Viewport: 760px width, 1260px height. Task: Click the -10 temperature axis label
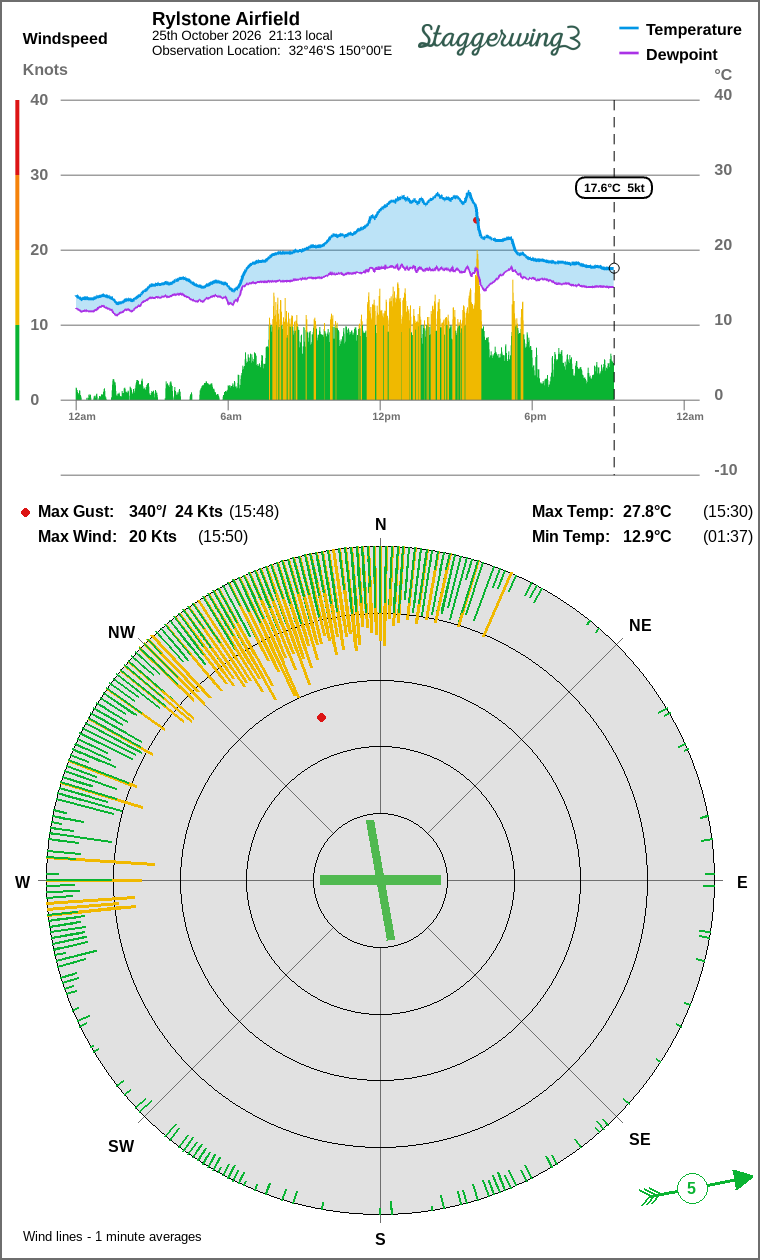[x=726, y=470]
